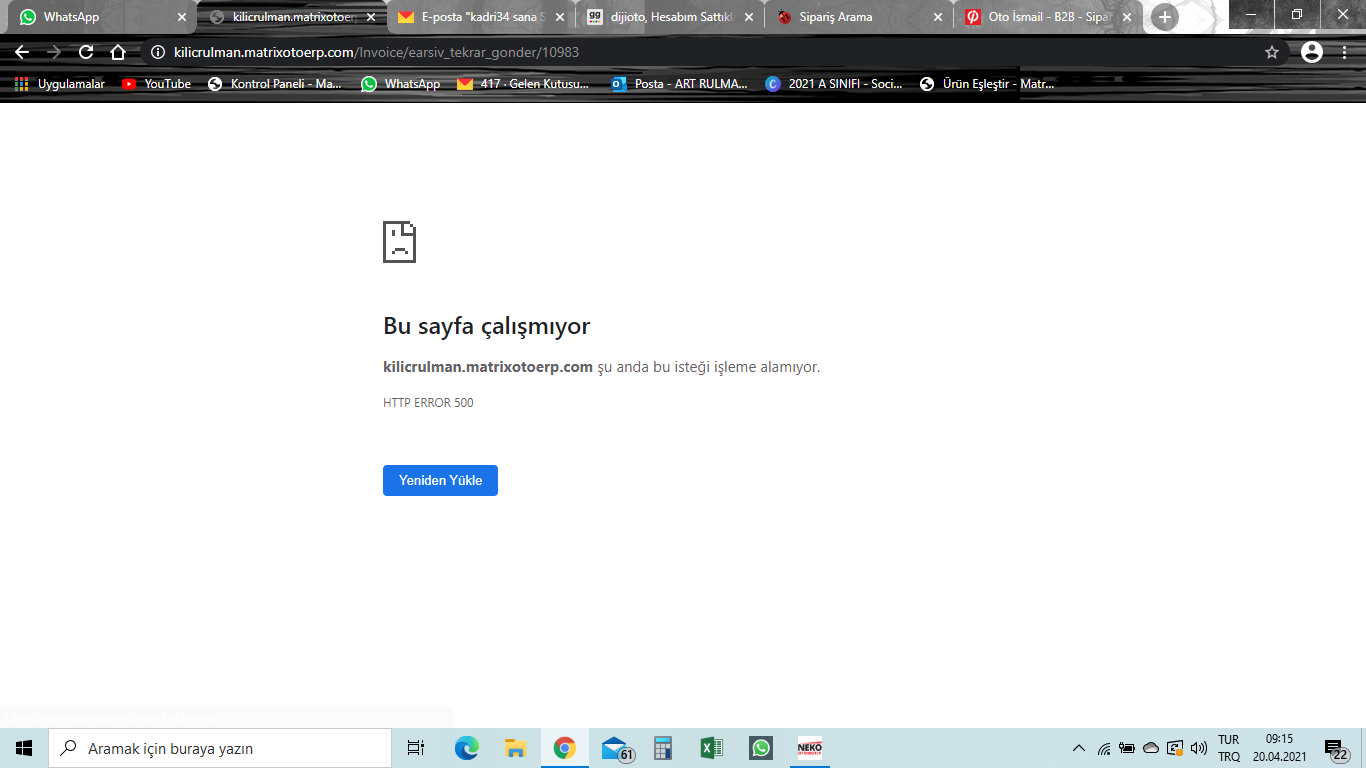Open the YouTube bookmark
This screenshot has height=768, width=1366.
156,84
